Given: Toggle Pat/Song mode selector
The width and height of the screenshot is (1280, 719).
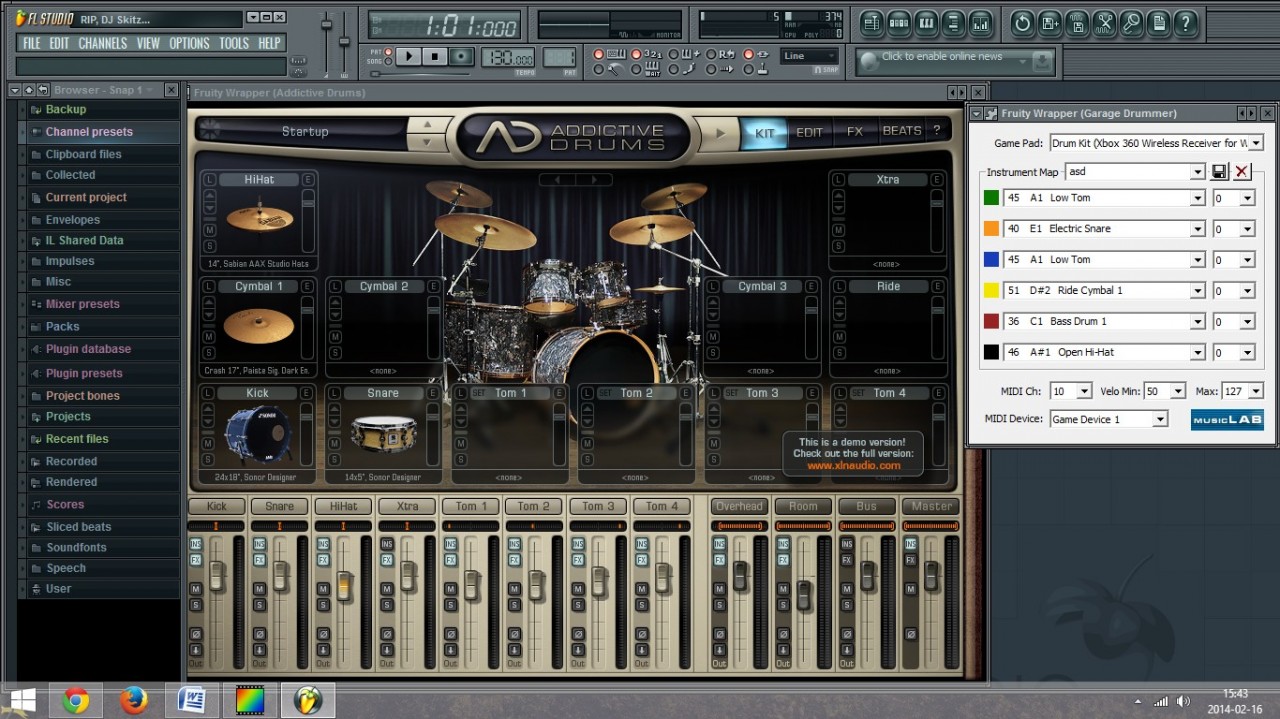Looking at the screenshot, I should pos(388,57).
